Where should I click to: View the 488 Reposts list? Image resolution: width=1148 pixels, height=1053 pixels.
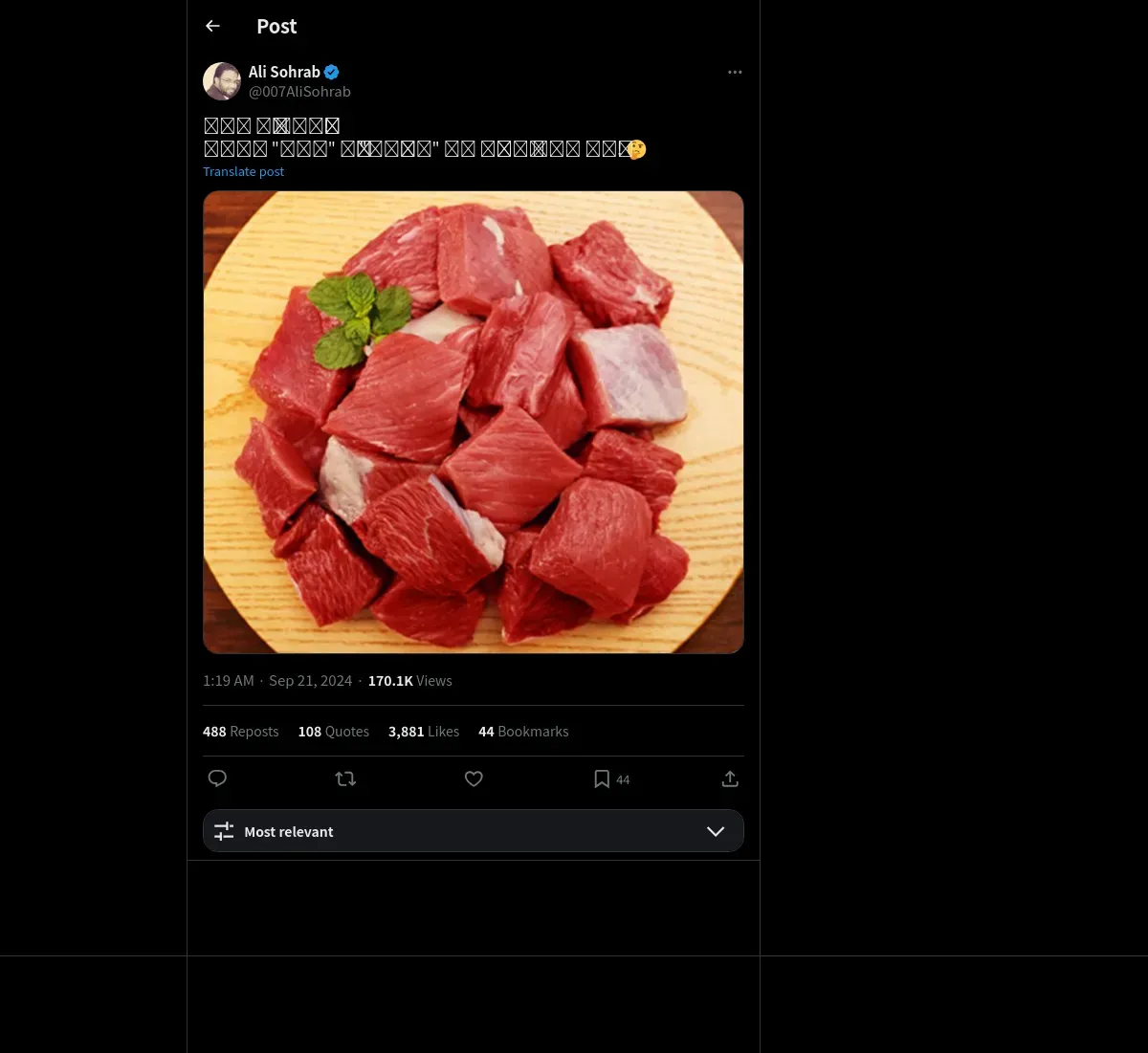[240, 732]
